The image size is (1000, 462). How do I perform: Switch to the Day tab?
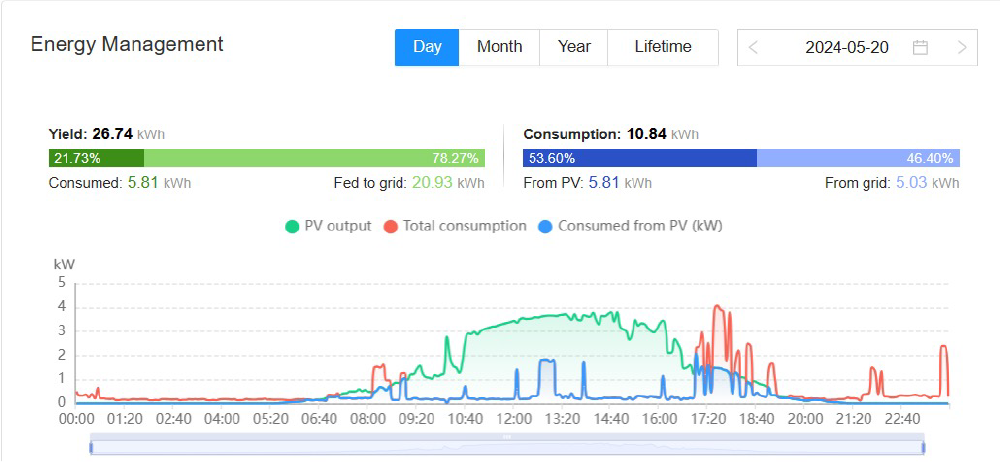click(x=427, y=47)
